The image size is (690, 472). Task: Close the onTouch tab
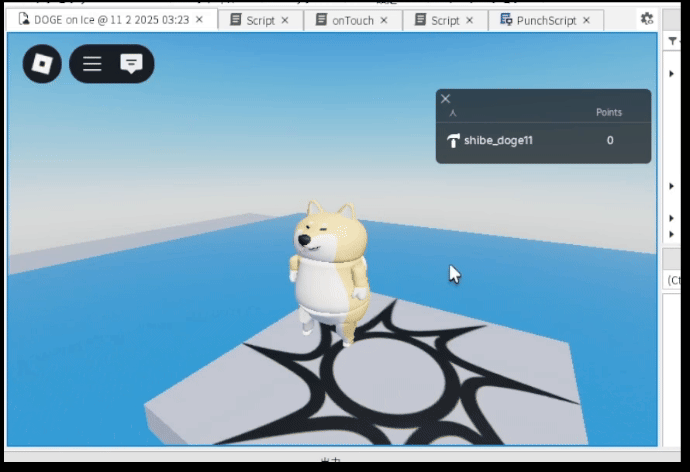tap(384, 20)
